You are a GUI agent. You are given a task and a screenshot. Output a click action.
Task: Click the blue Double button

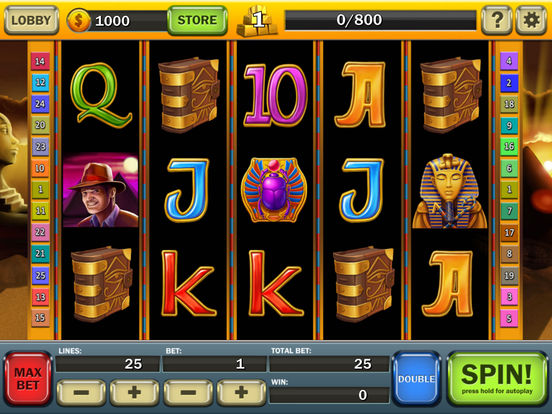(x=416, y=379)
